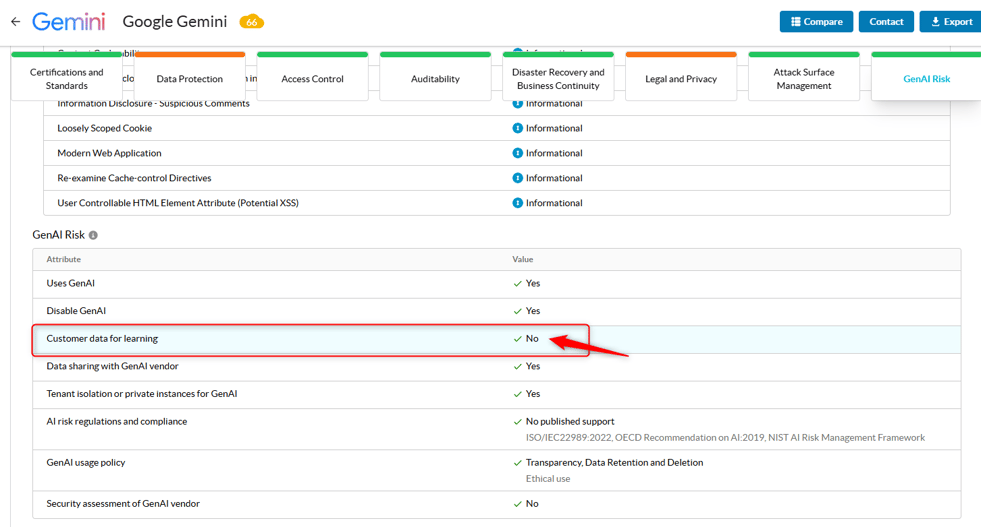Click AI risk regulations and compliance label
This screenshot has height=527, width=981.
(x=117, y=422)
